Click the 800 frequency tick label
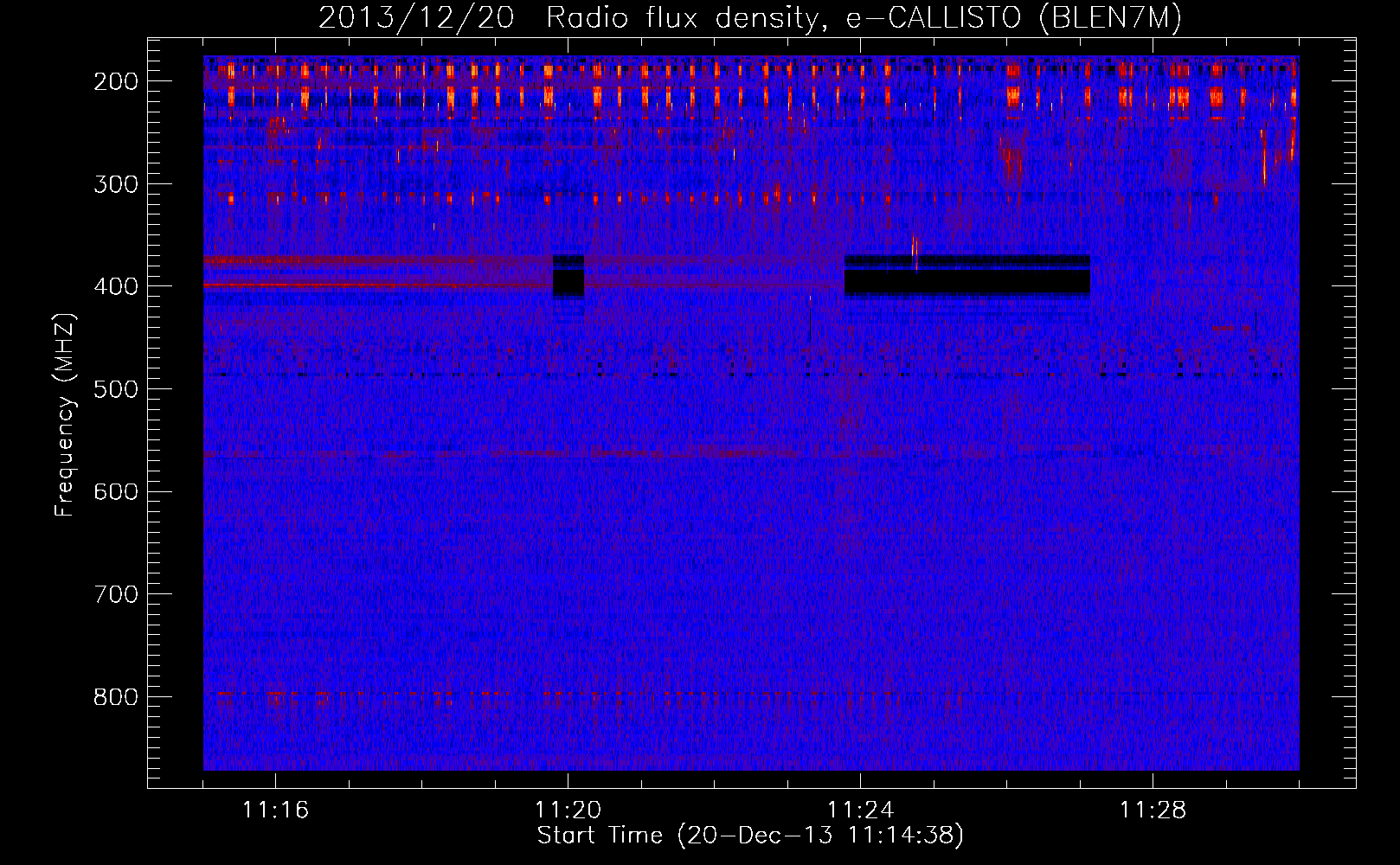 coord(115,697)
